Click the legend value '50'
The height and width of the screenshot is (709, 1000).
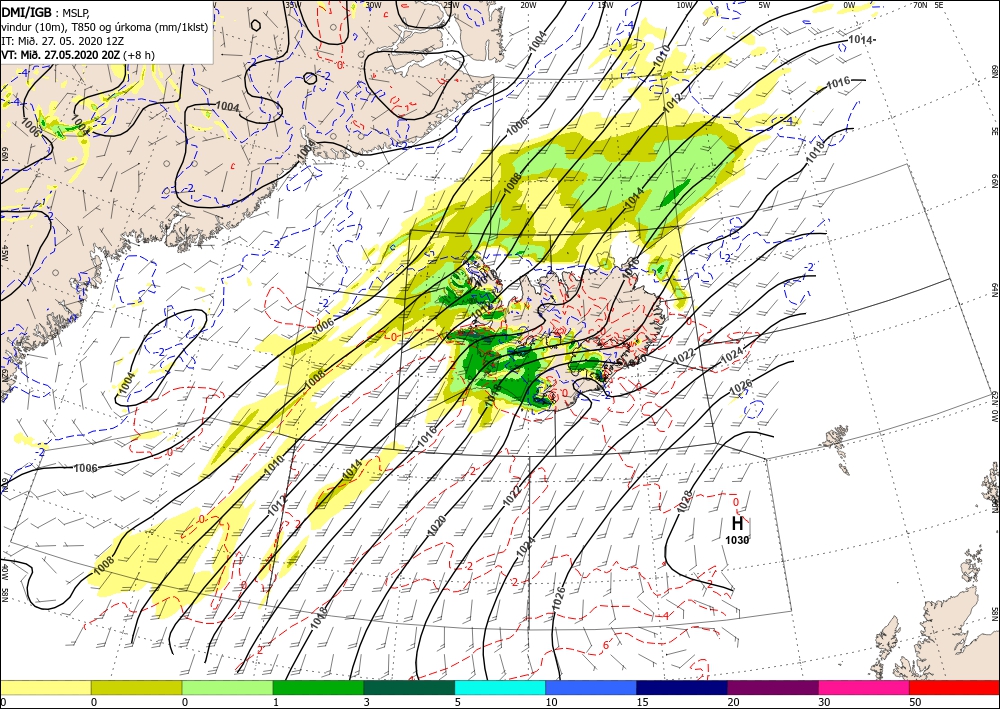coord(914,702)
